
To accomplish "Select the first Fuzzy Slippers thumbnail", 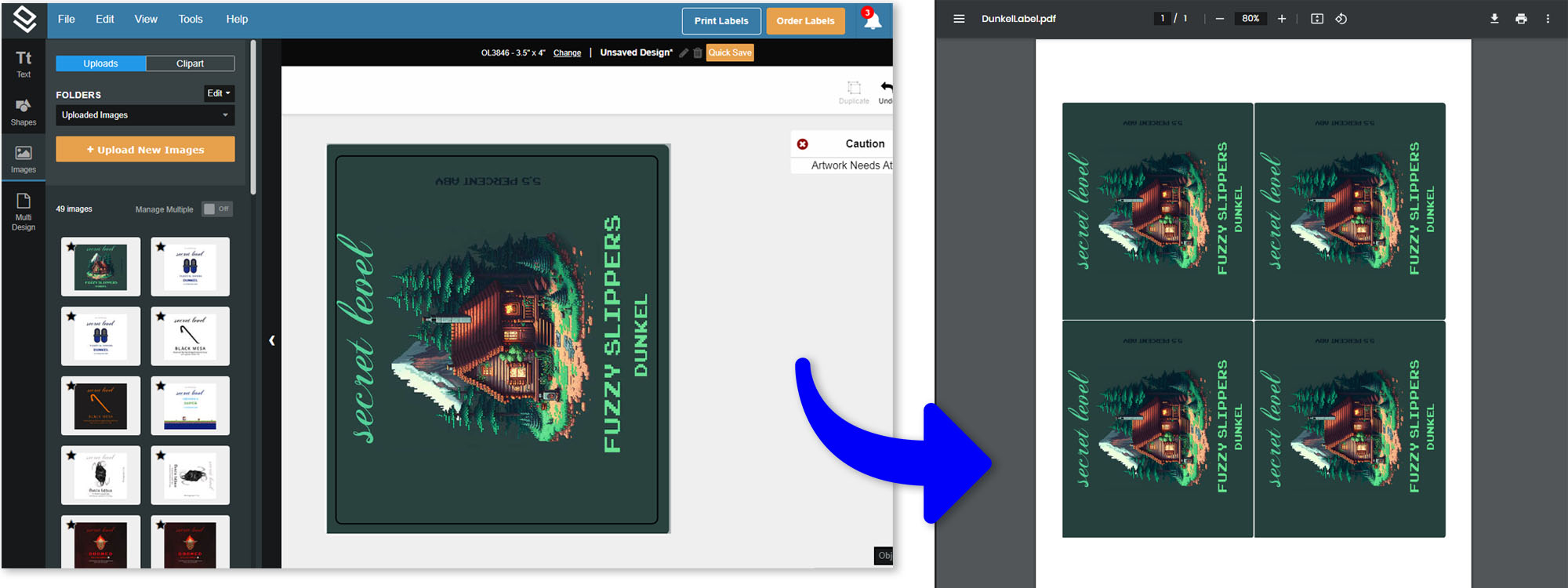I will (100, 267).
